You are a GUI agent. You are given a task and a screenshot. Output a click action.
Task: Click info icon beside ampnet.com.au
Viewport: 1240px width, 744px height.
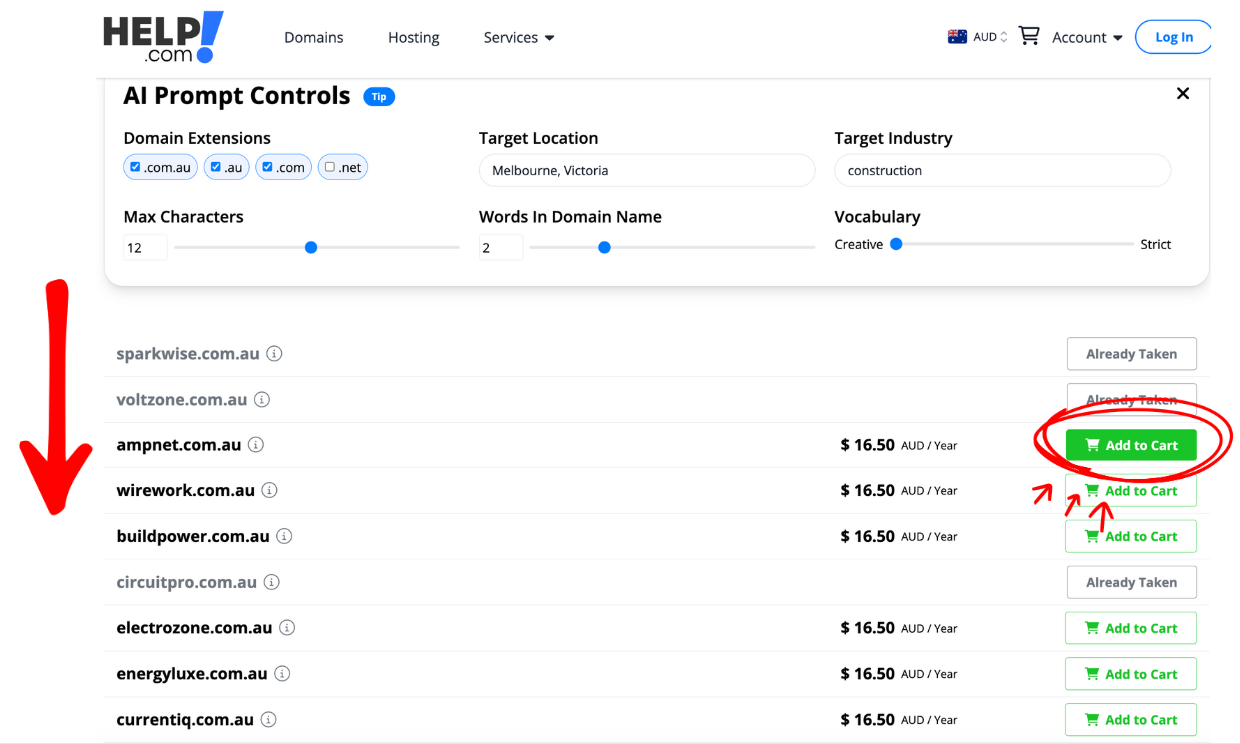pyautogui.click(x=256, y=445)
